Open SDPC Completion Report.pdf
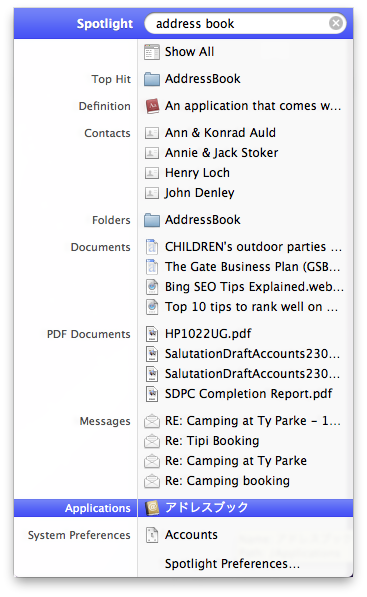 [249, 394]
